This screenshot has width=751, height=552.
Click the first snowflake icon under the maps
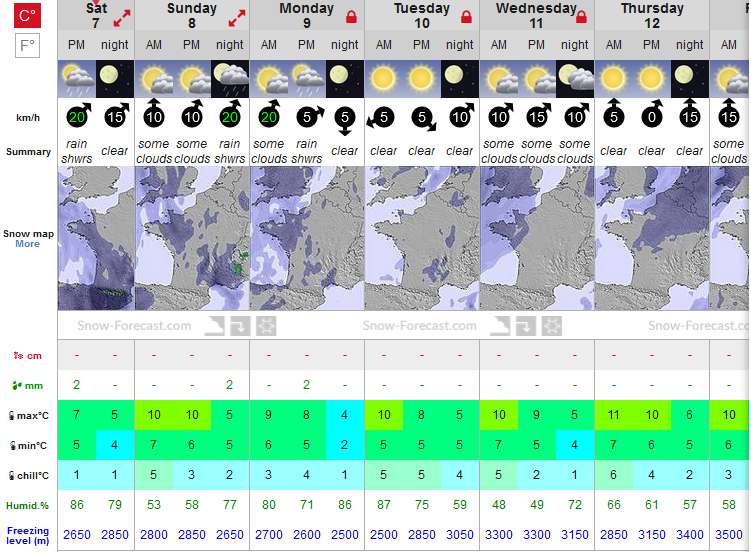click(x=266, y=327)
